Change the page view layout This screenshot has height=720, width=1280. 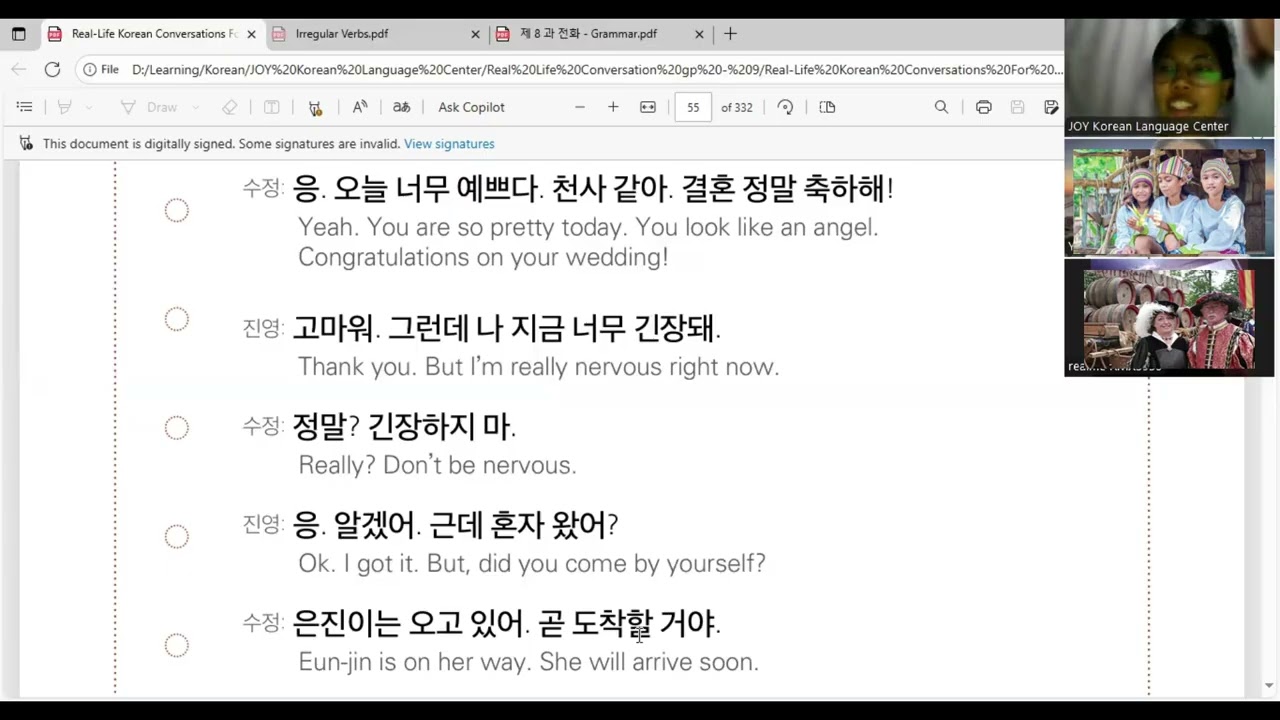click(x=827, y=107)
